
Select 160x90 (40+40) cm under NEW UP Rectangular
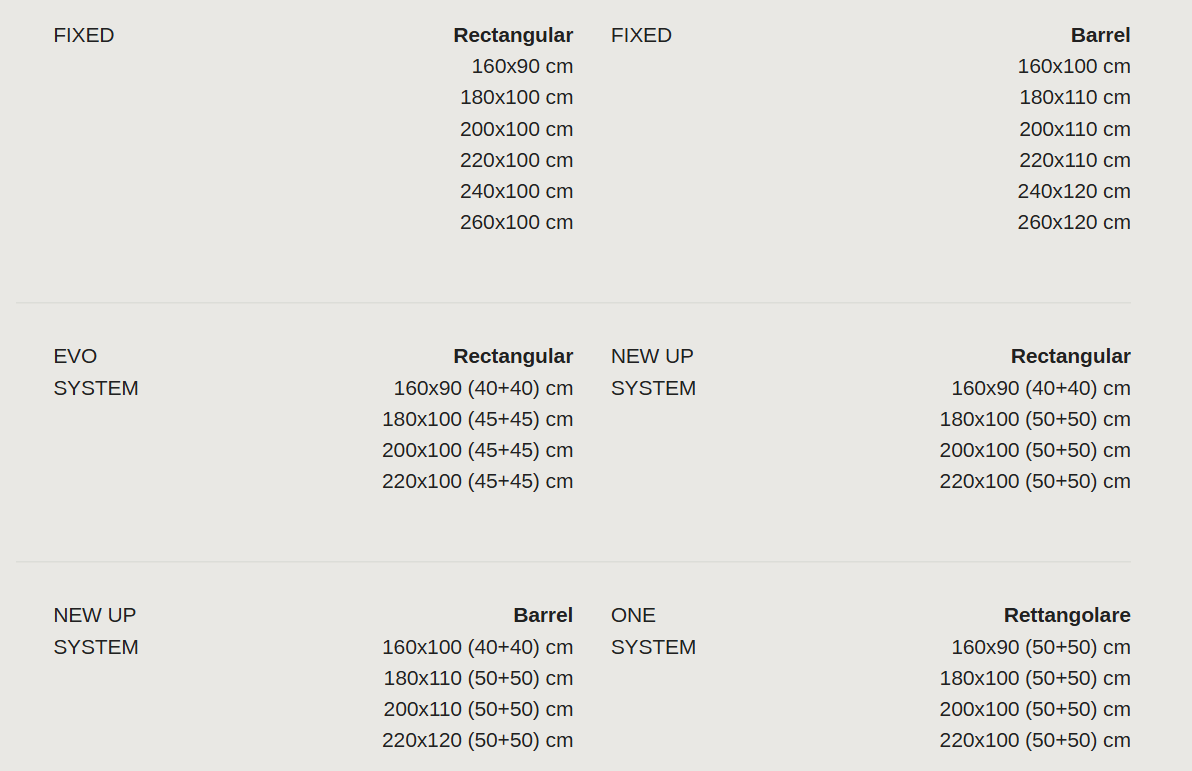coord(1041,388)
